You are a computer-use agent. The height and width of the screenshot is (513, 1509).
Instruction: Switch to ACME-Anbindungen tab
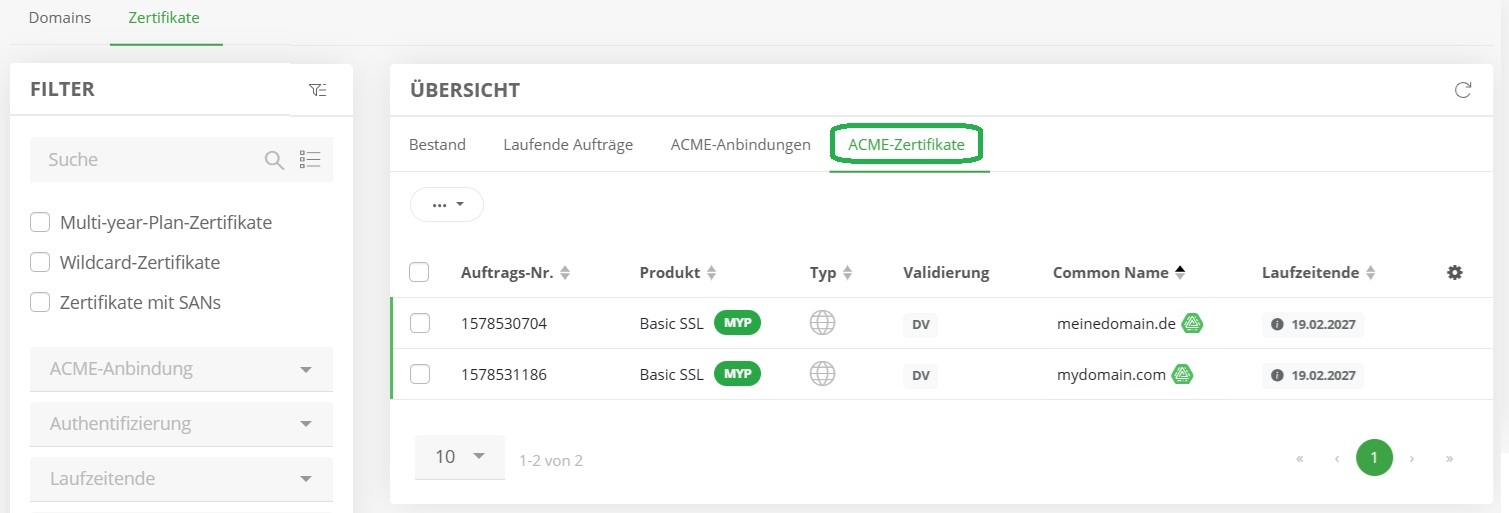(x=740, y=145)
